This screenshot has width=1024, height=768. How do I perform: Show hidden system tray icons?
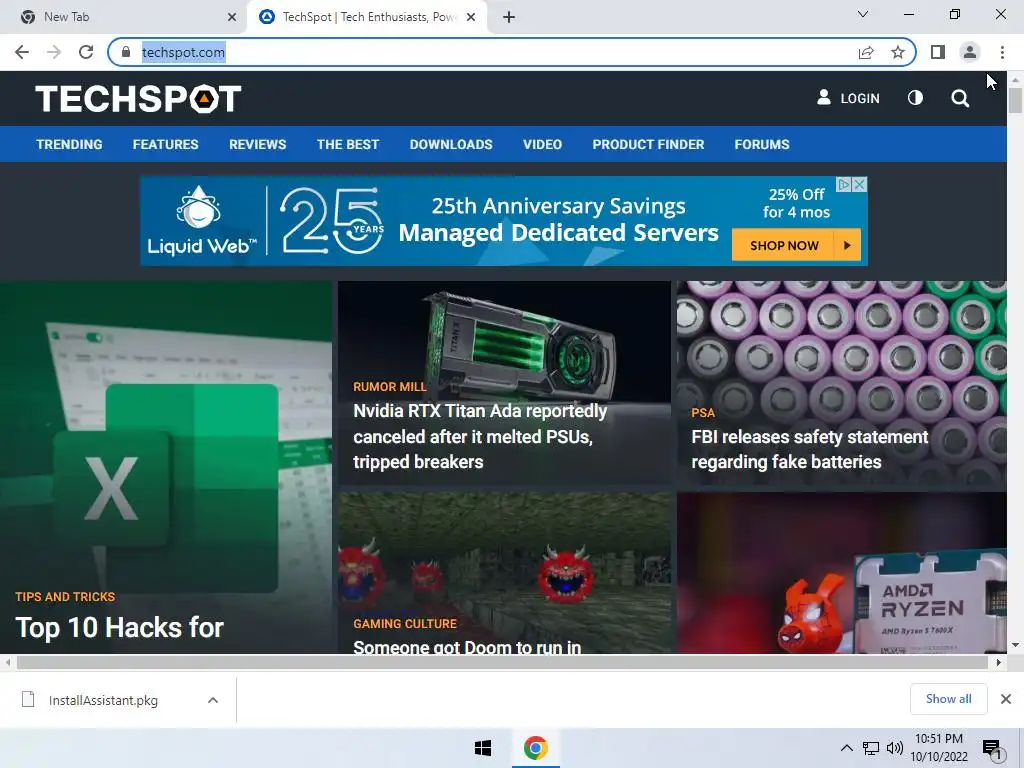[846, 748]
